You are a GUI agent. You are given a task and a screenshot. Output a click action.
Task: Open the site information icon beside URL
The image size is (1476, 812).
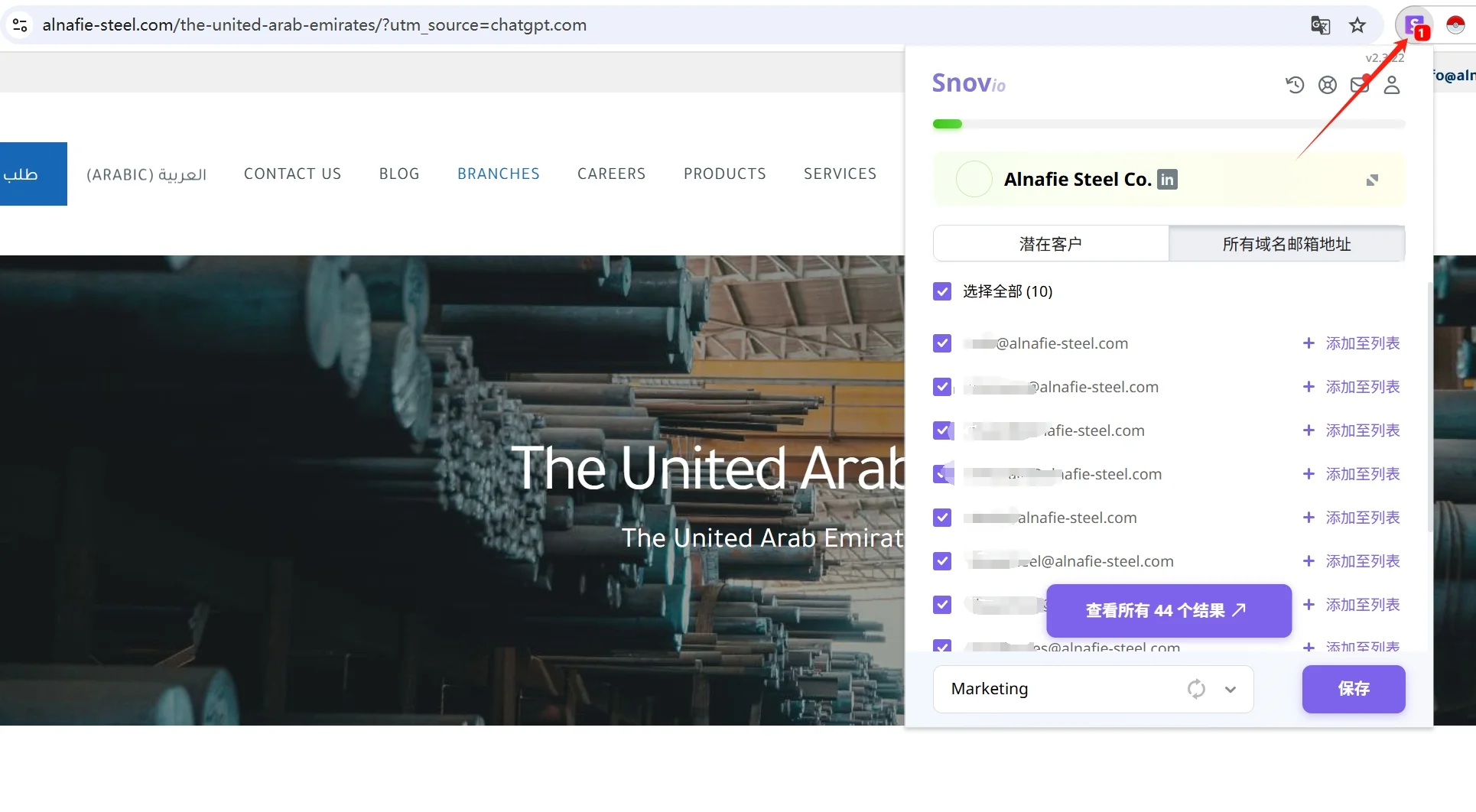pos(20,25)
